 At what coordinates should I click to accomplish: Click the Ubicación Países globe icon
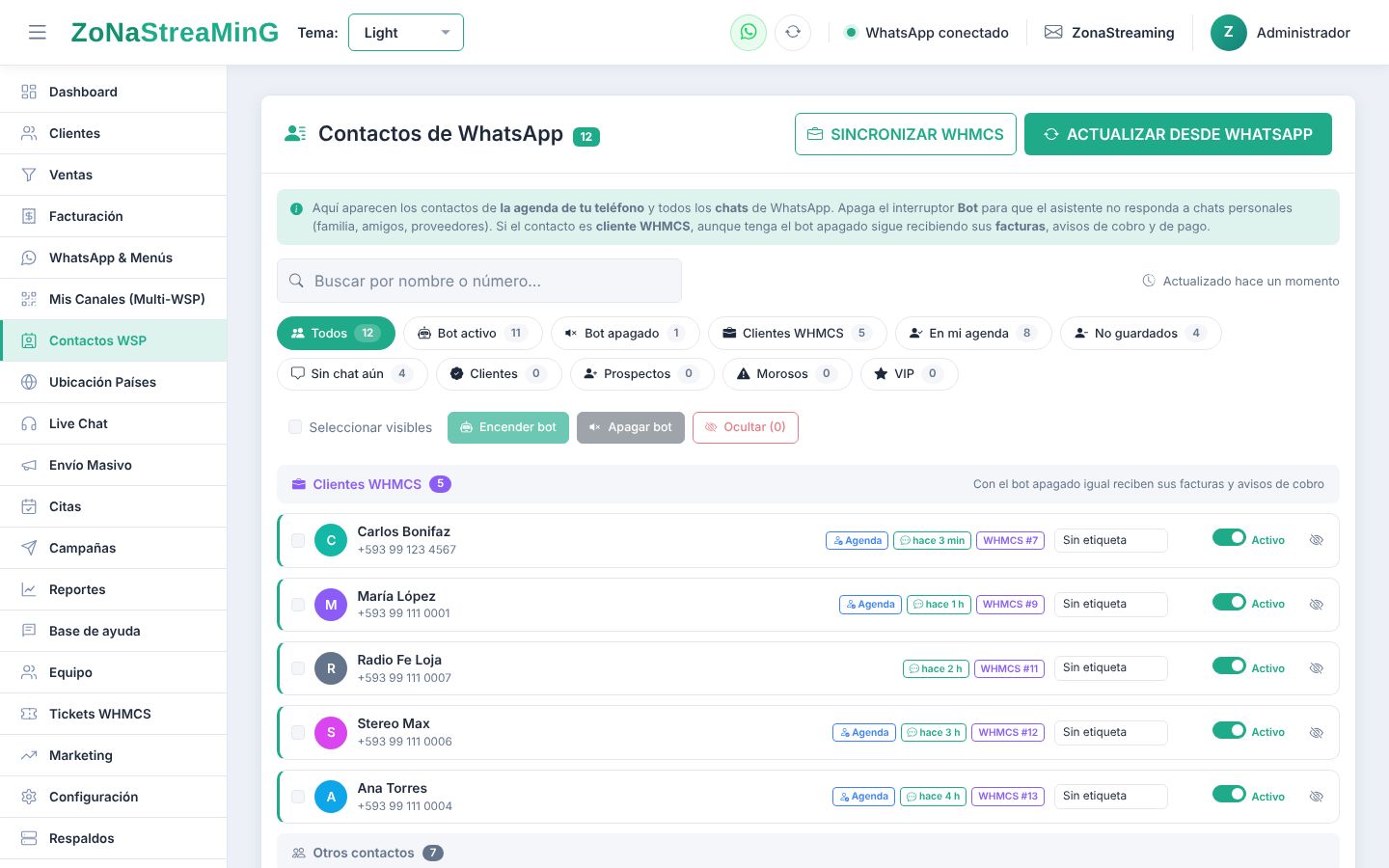[x=29, y=382]
